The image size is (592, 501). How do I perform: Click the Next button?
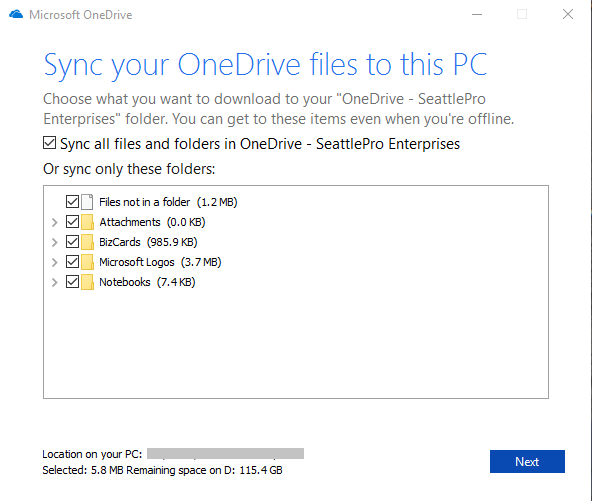coord(527,461)
